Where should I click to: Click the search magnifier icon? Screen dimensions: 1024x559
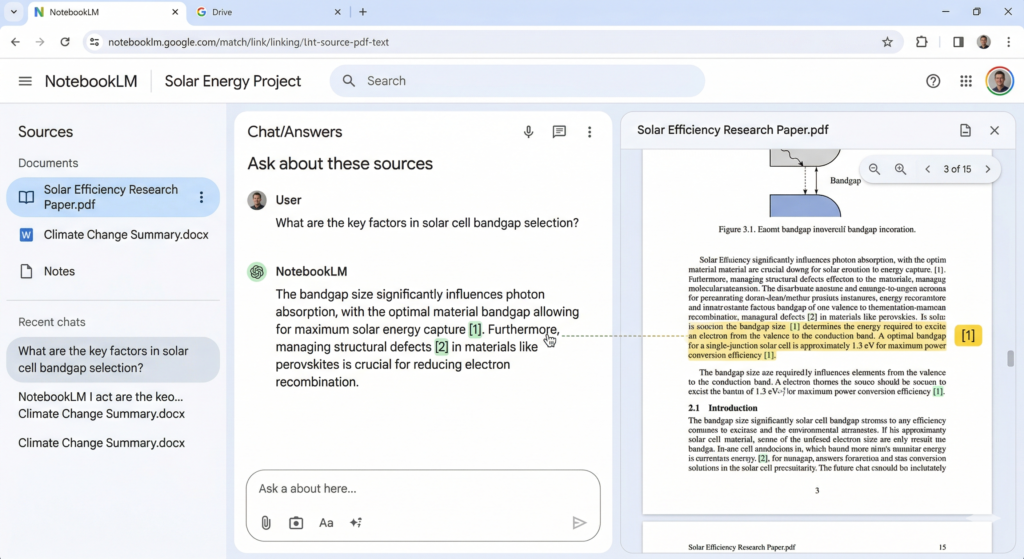click(349, 81)
